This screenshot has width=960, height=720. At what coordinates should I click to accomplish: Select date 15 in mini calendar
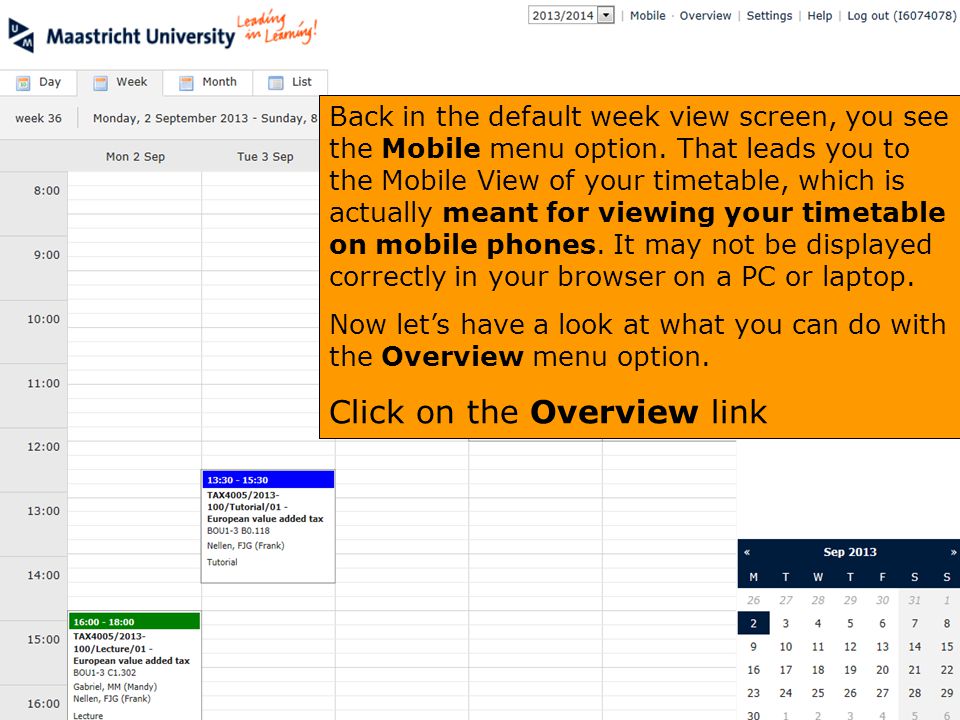pyautogui.click(x=947, y=647)
